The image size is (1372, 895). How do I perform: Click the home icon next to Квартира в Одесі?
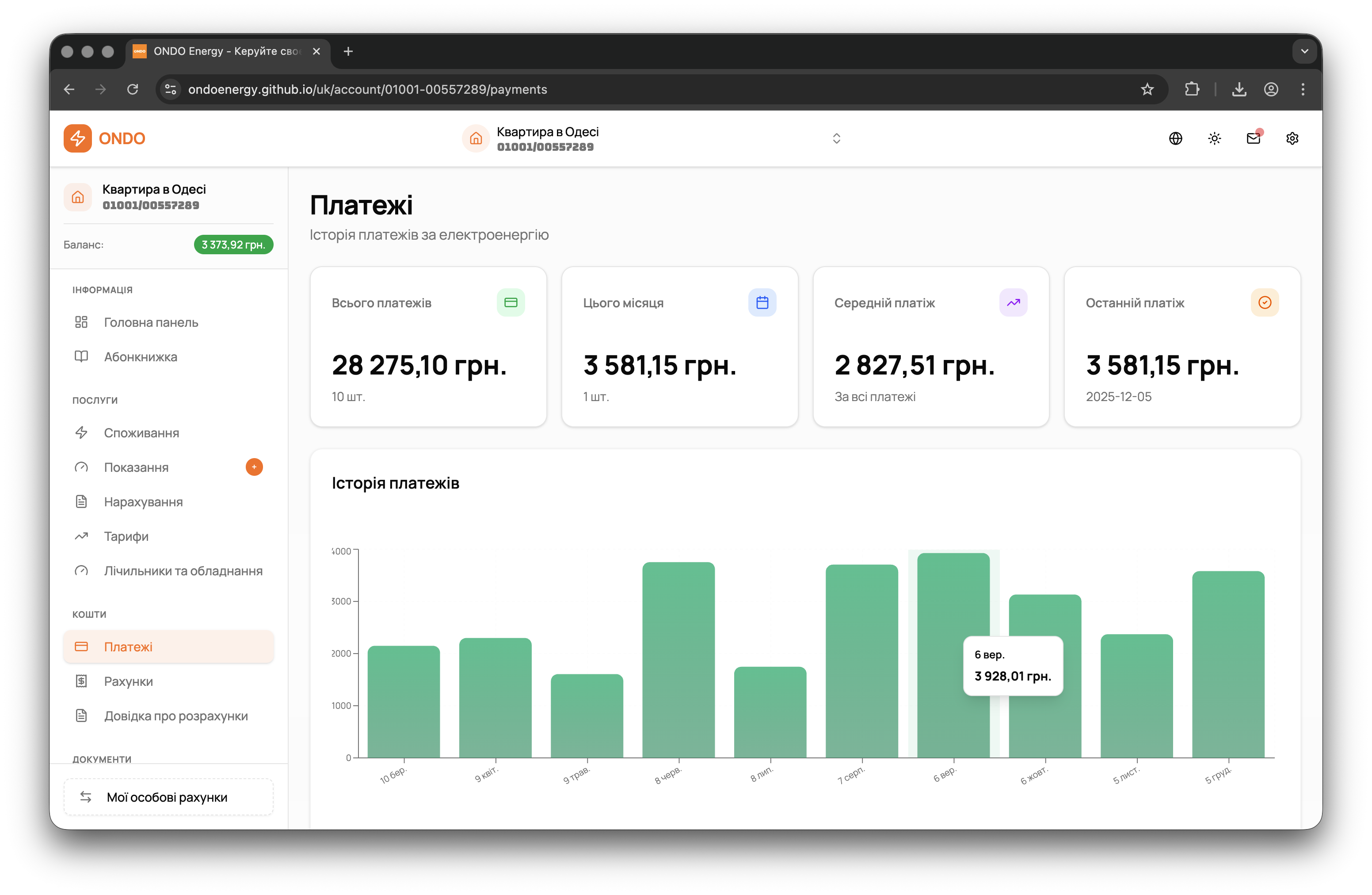(x=476, y=138)
